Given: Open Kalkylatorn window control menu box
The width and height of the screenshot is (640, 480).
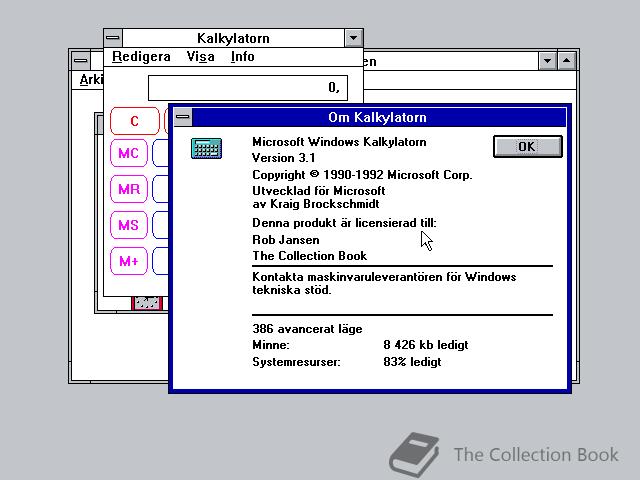Looking at the screenshot, I should (x=113, y=38).
